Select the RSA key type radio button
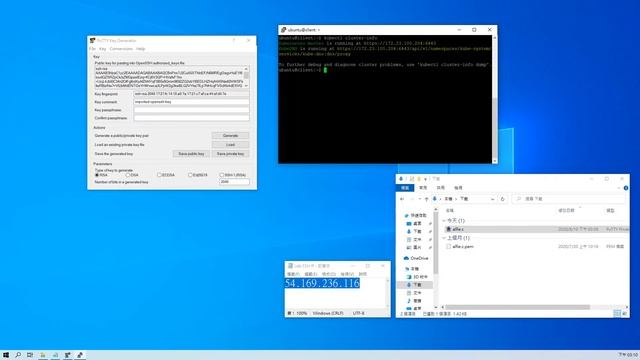Image resolution: width=640 pixels, height=360 pixels. [x=97, y=175]
